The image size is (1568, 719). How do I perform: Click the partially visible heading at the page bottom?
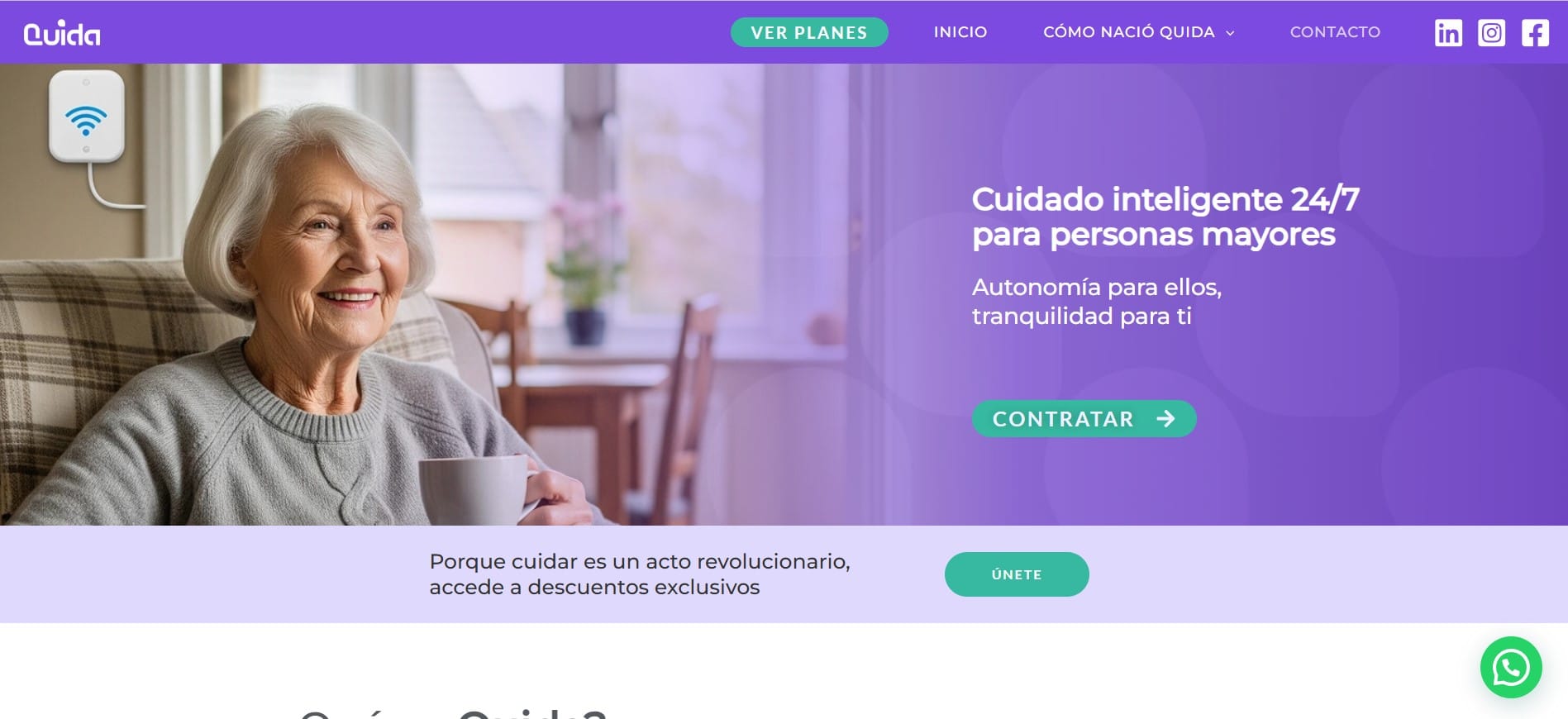pos(454,713)
